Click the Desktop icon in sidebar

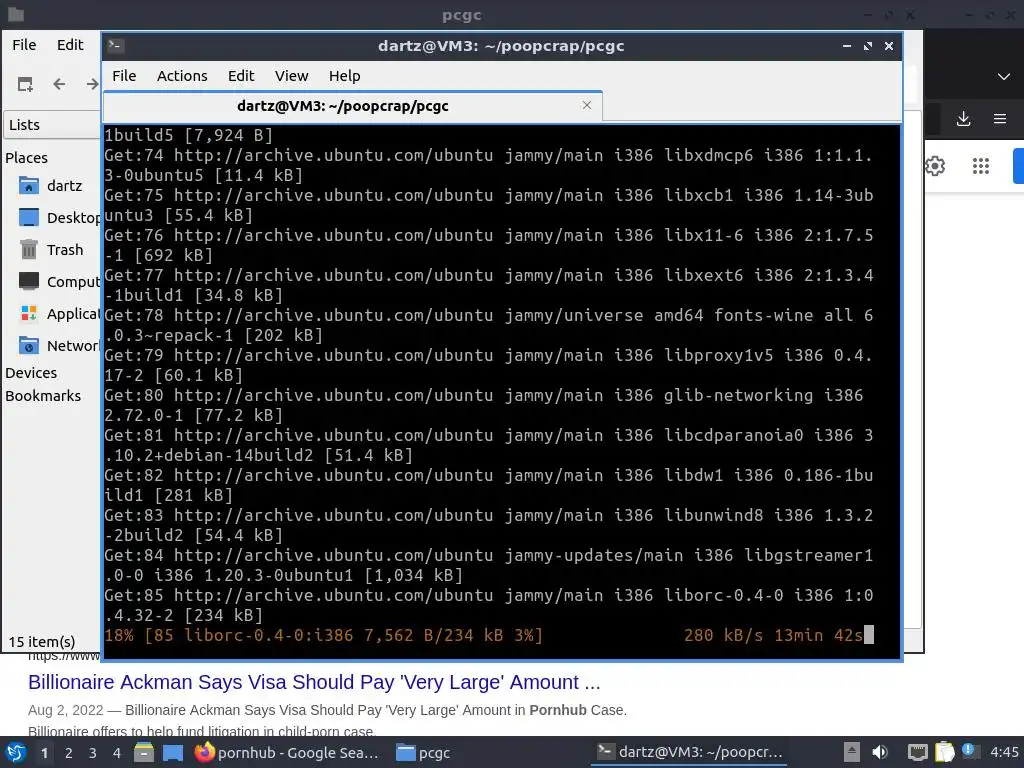click(x=29, y=217)
